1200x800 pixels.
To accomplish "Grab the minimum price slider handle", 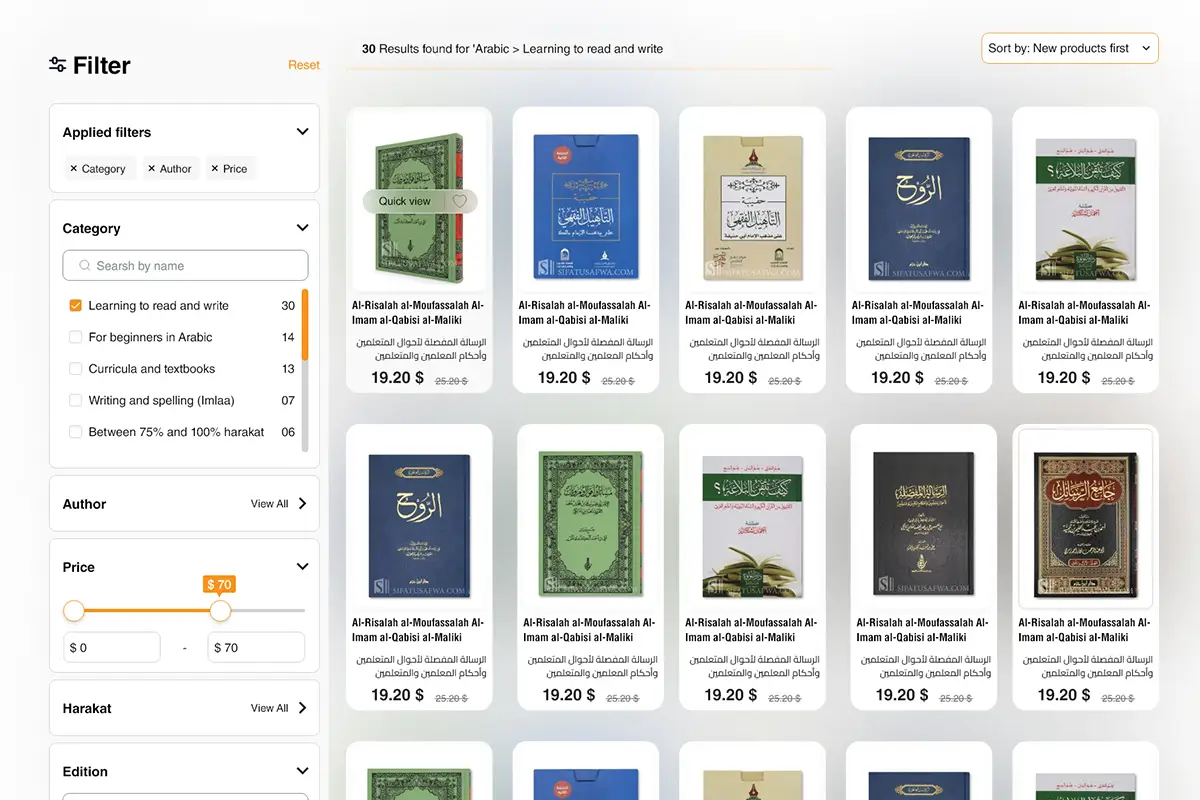I will pos(74,611).
